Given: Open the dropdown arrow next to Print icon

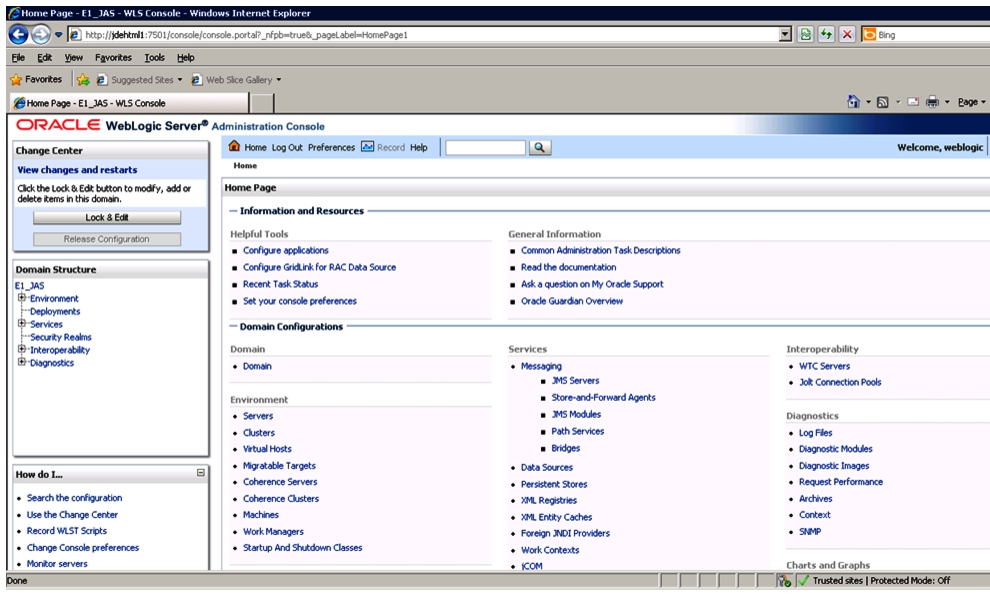Looking at the screenshot, I should [x=947, y=102].
